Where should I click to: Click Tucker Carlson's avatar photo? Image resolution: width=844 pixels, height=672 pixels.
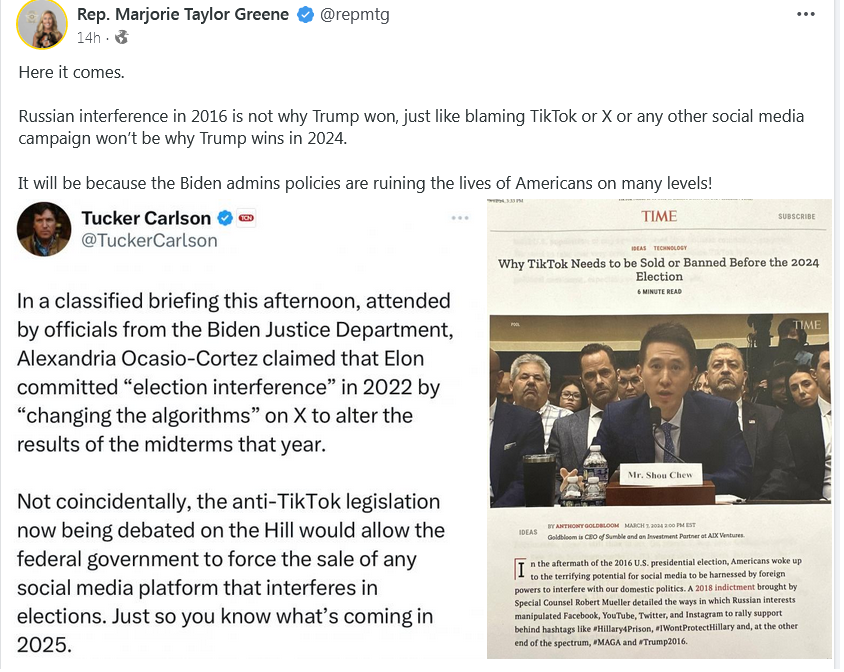coord(44,229)
